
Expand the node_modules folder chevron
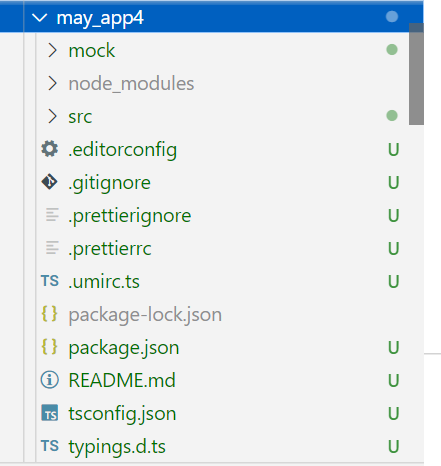52,83
